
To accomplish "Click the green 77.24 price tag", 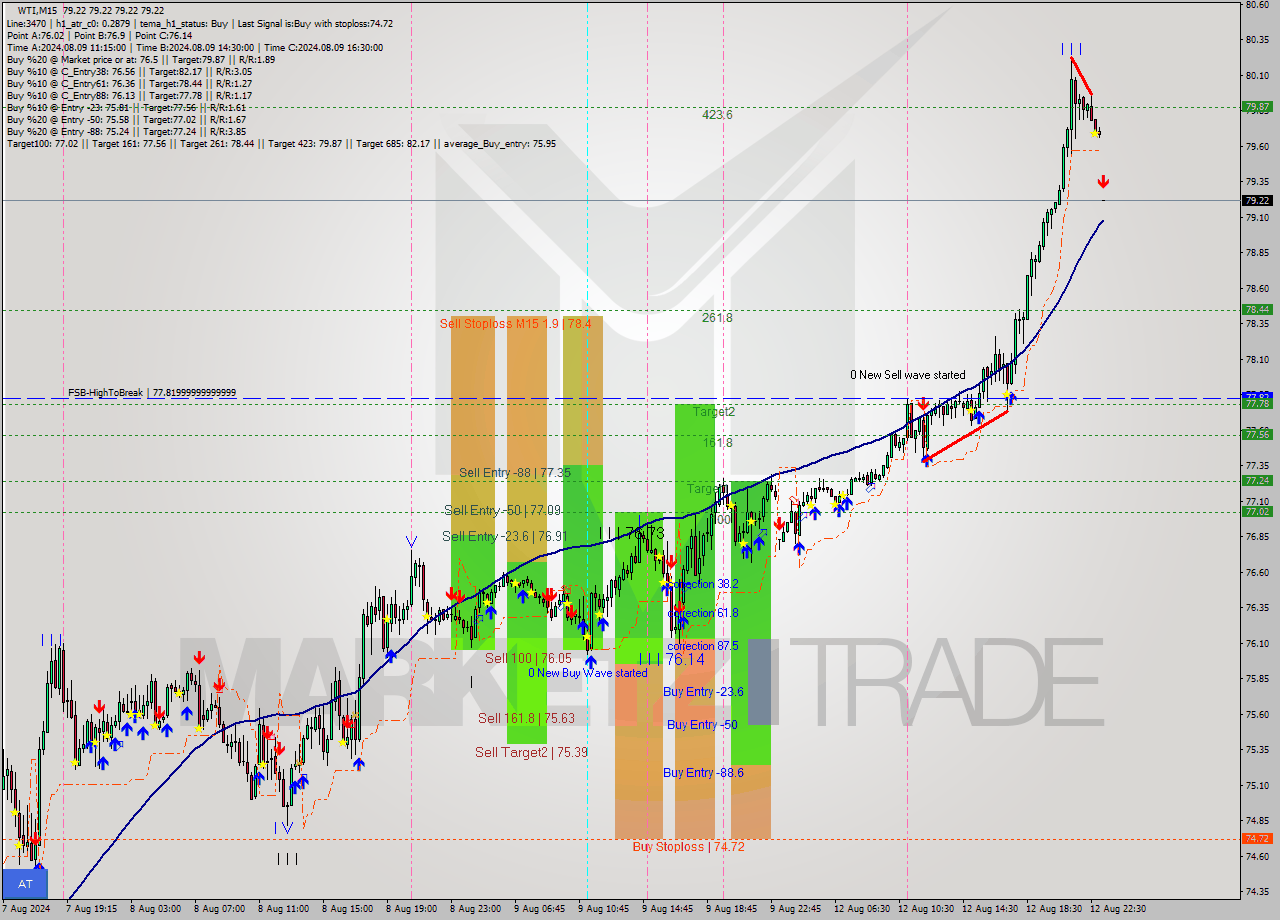I will tap(1257, 481).
